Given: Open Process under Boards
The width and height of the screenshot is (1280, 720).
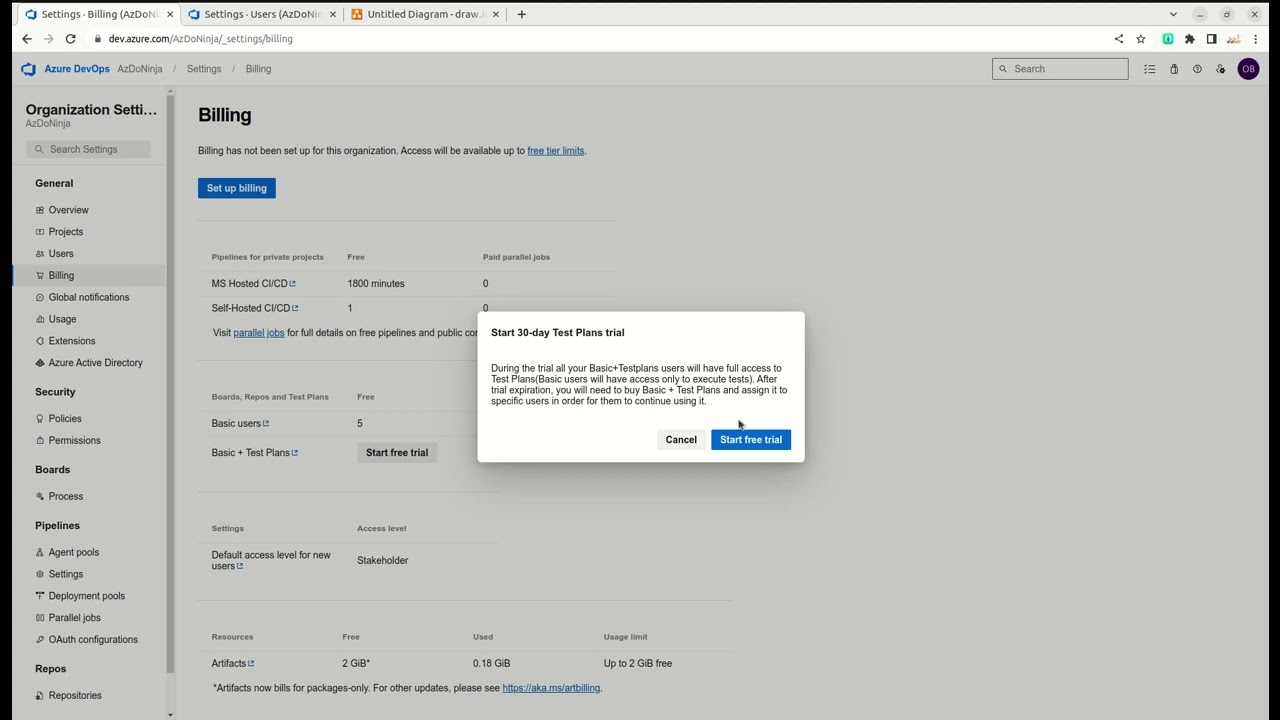Looking at the screenshot, I should (66, 497).
